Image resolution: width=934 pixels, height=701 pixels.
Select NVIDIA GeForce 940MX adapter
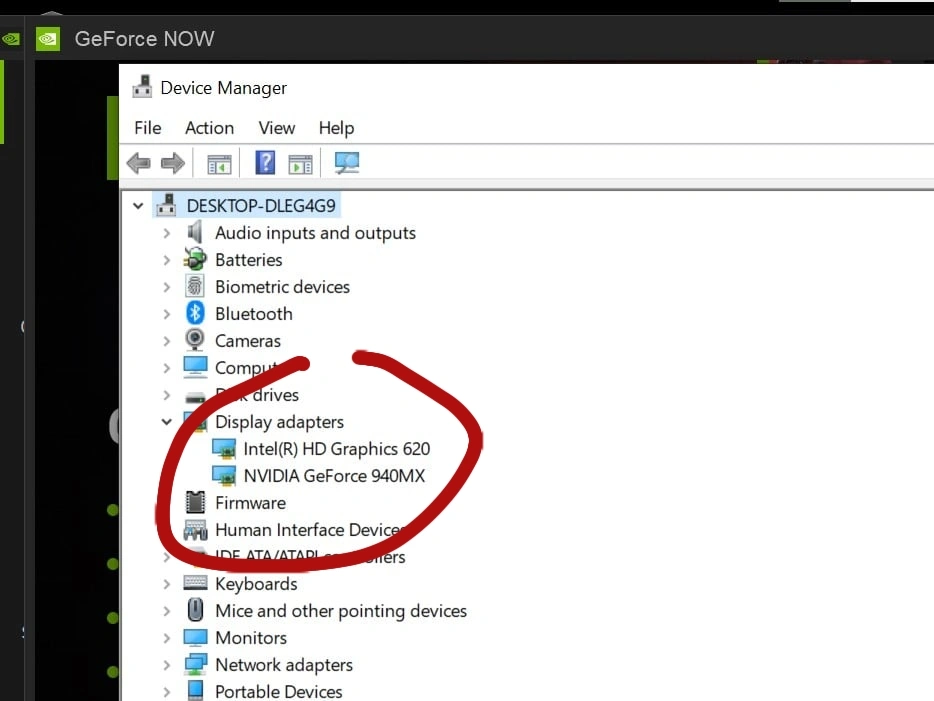coord(334,476)
